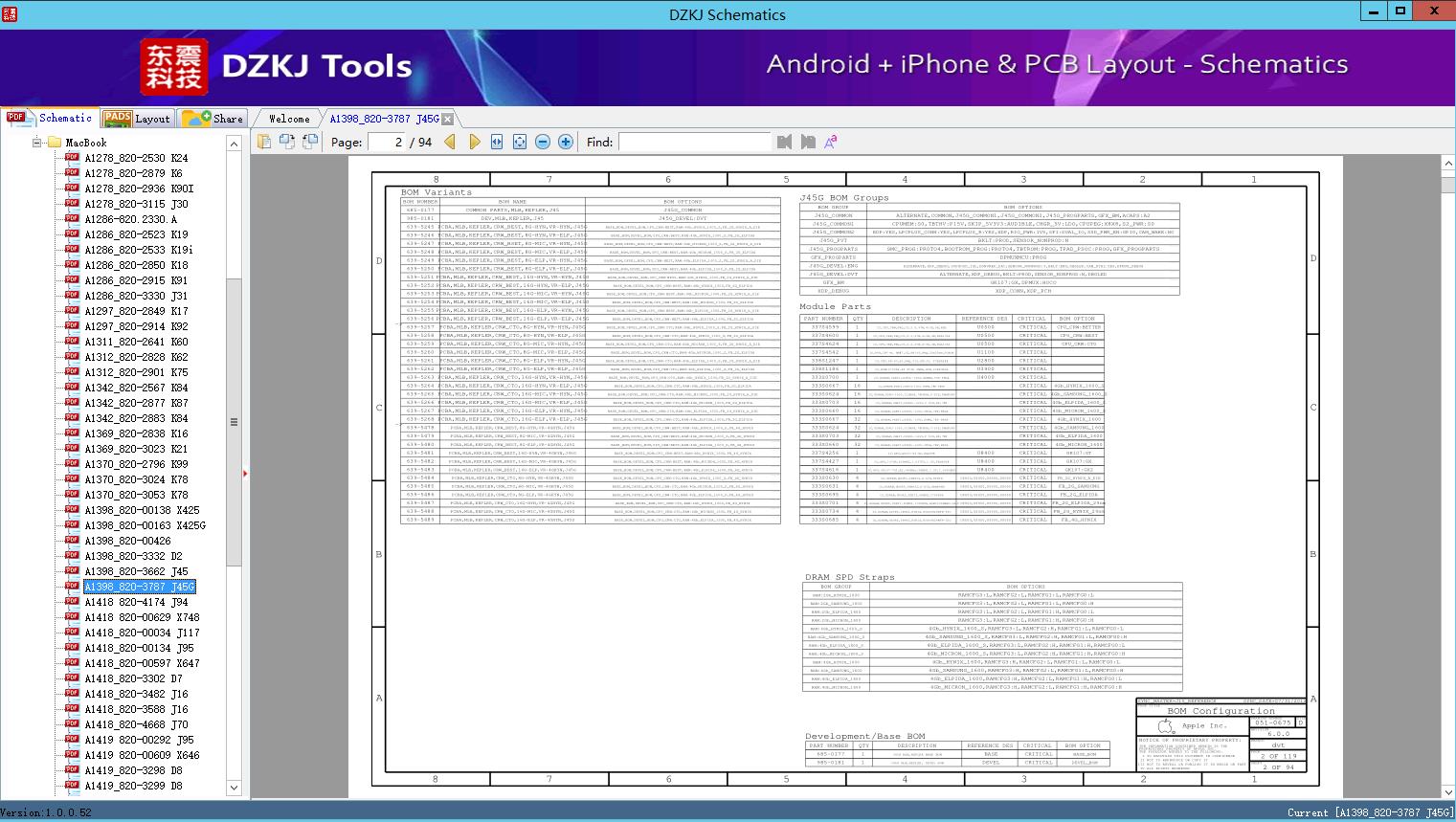Click PDF icon beside A1419_820-3298 D8
The width and height of the screenshot is (1456, 822).
72,769
